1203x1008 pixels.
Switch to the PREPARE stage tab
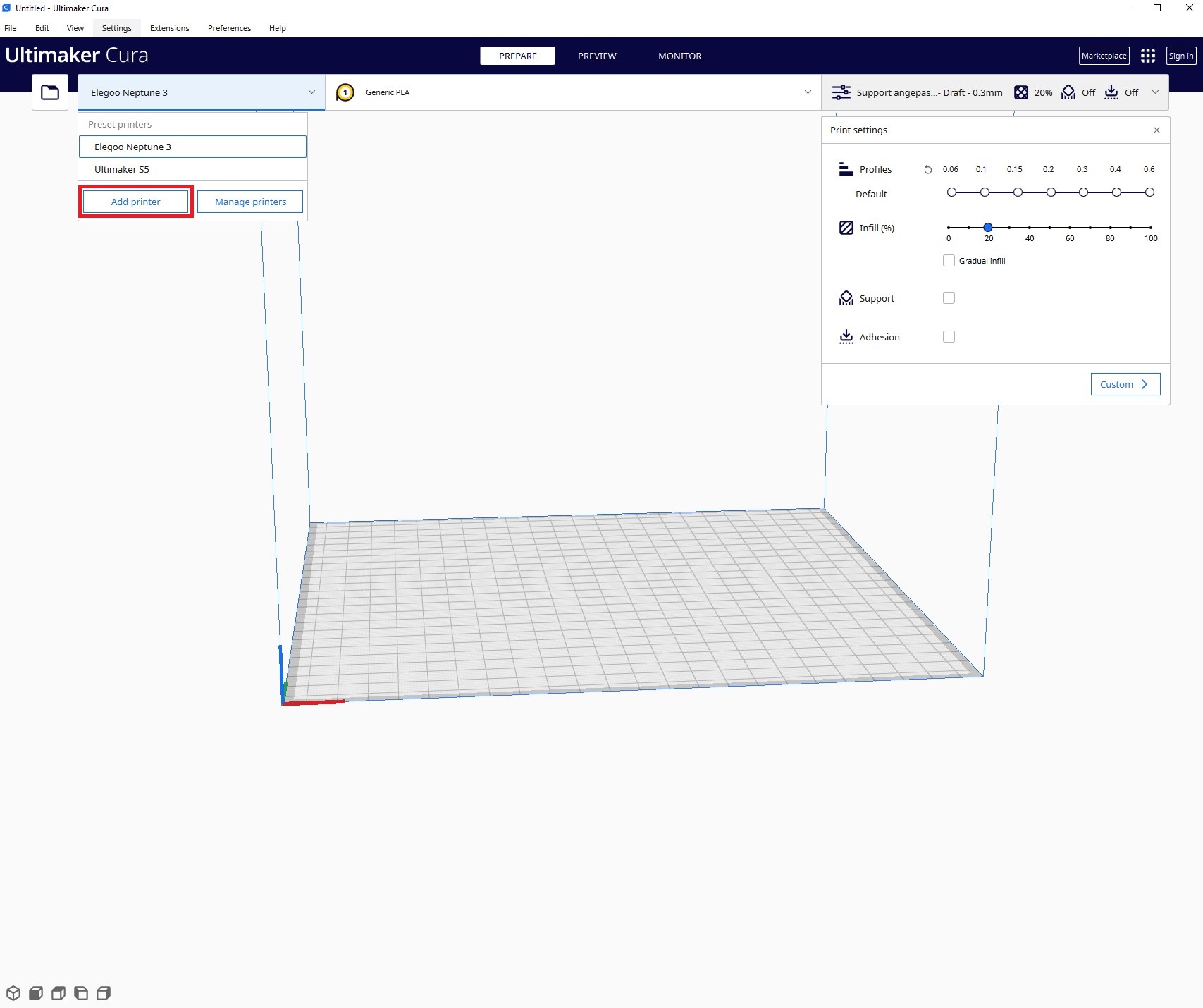[x=518, y=56]
